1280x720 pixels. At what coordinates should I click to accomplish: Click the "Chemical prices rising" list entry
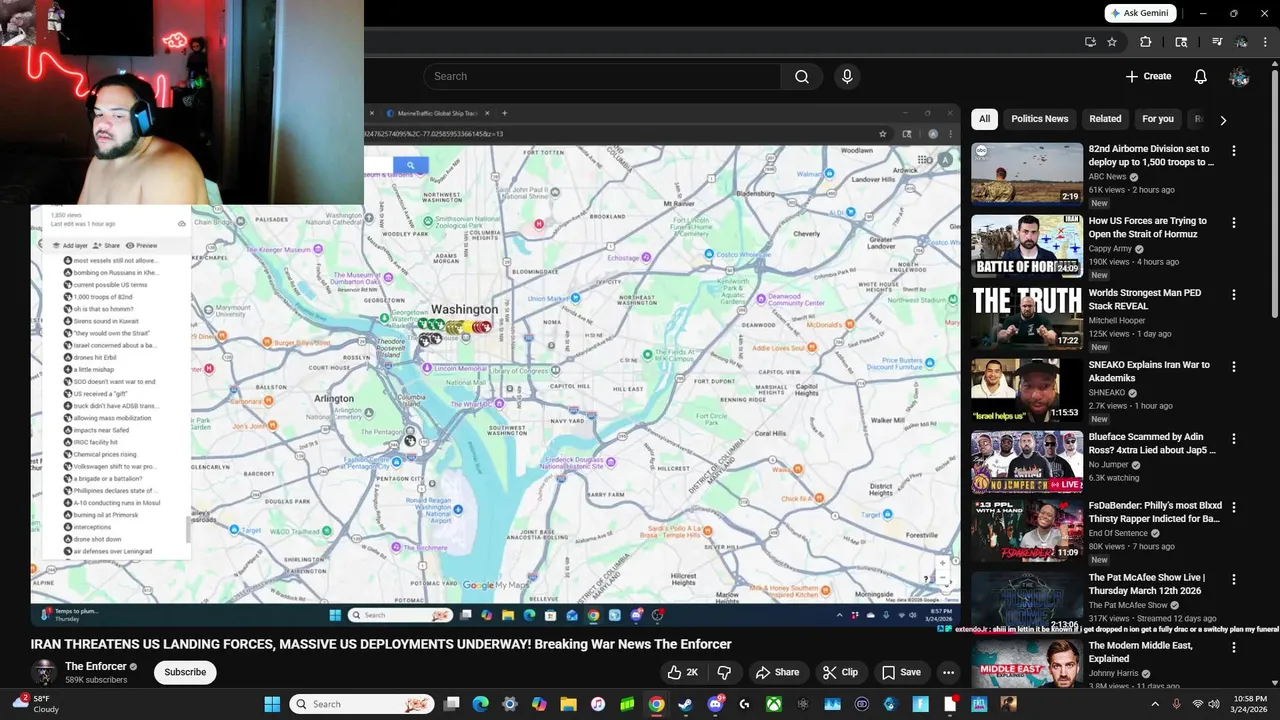(104, 454)
